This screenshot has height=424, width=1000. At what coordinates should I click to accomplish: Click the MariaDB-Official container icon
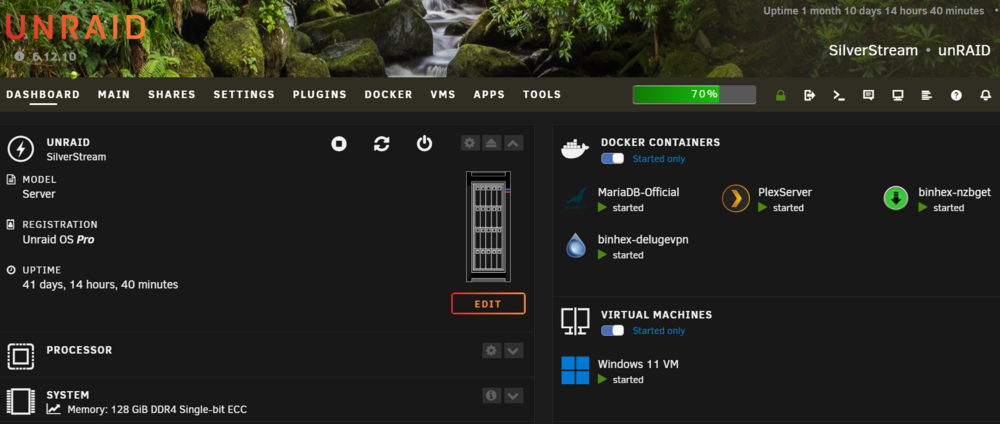click(576, 199)
